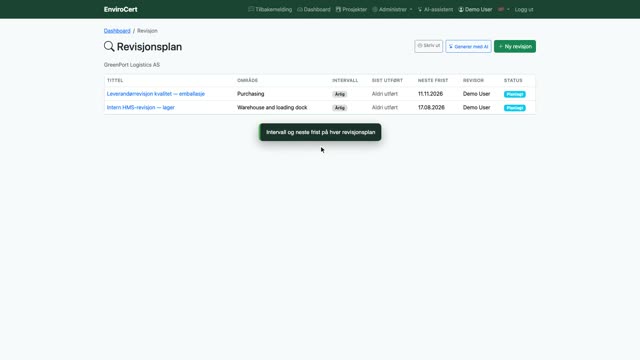Click the Warehouse and loading dock cell
The image size is (640, 360).
(272, 107)
